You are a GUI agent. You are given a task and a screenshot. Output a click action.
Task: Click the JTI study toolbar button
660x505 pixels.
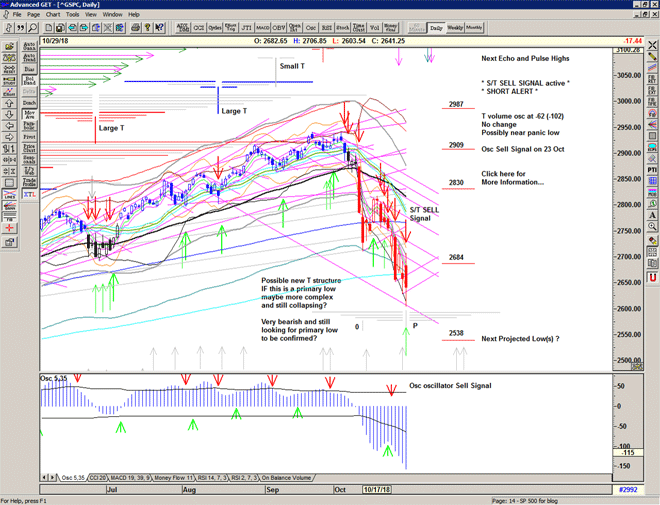(x=246, y=28)
